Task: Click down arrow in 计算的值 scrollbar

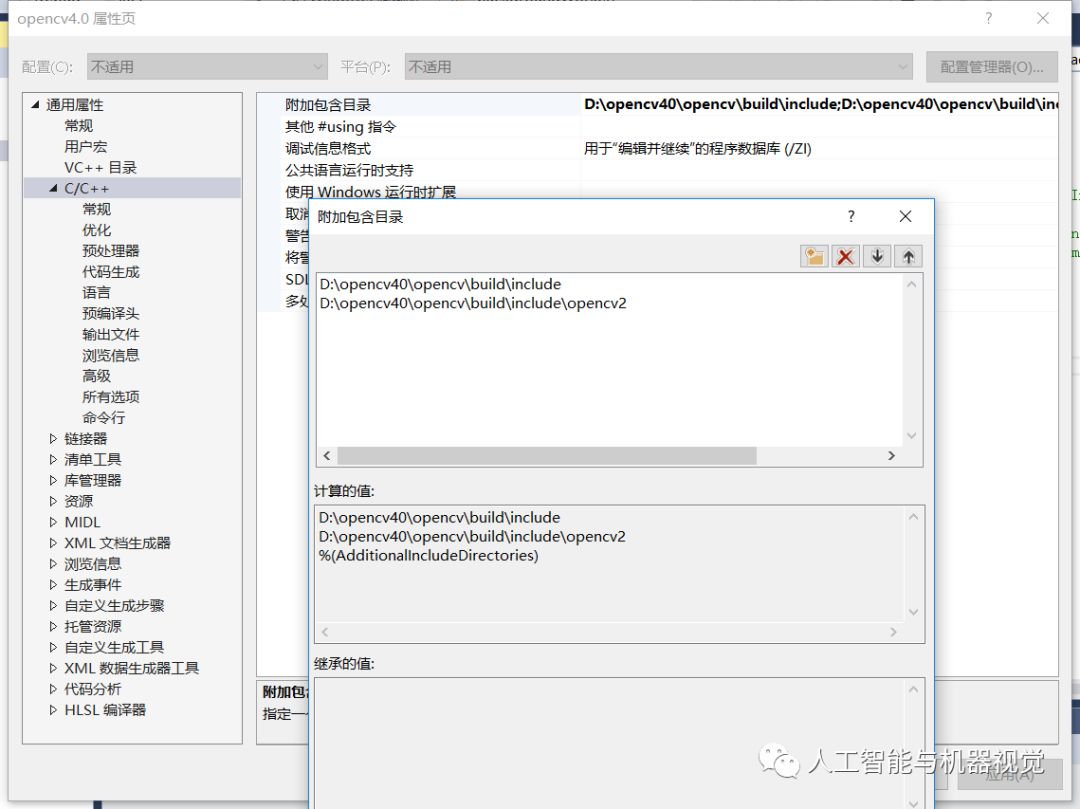Action: [913, 612]
